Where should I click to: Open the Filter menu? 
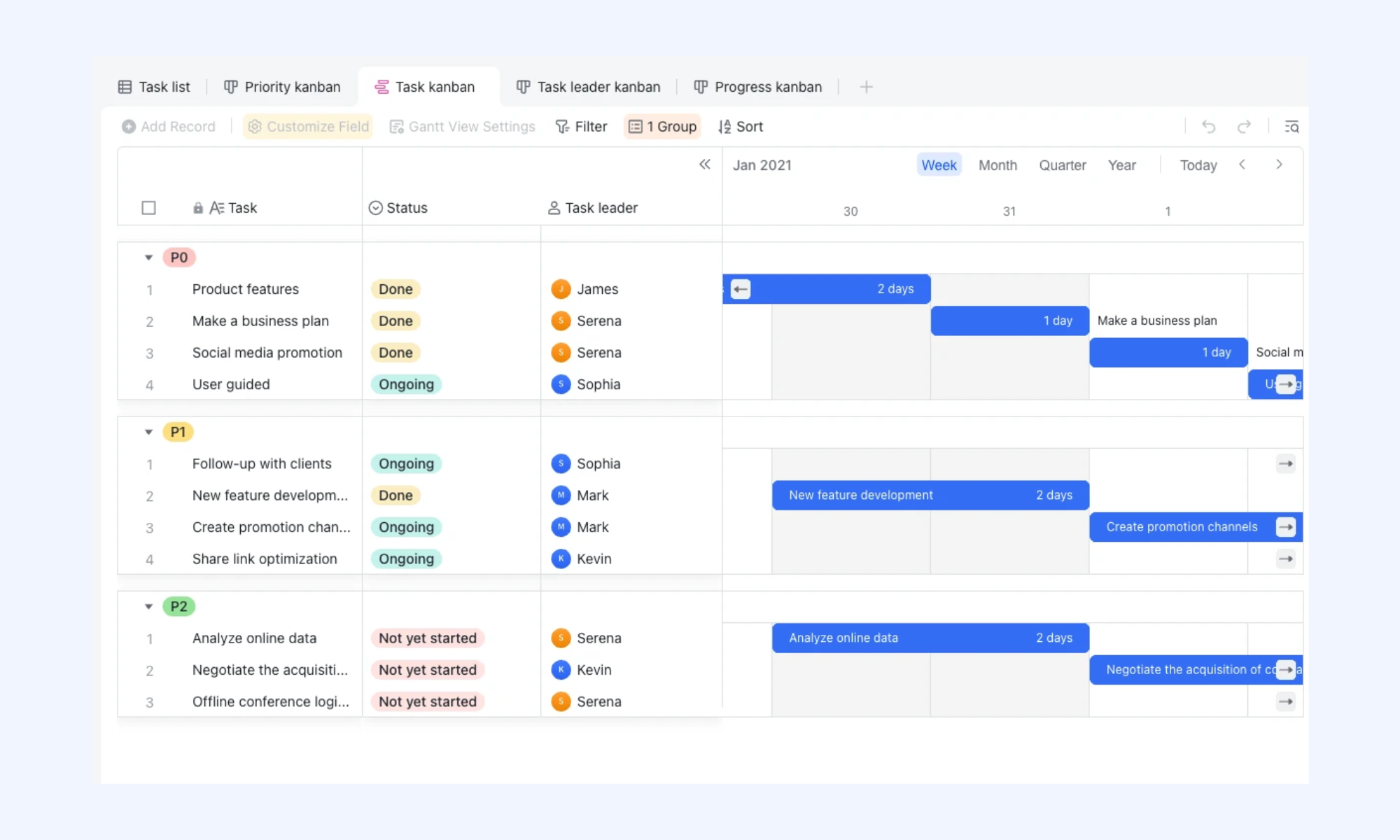581,127
